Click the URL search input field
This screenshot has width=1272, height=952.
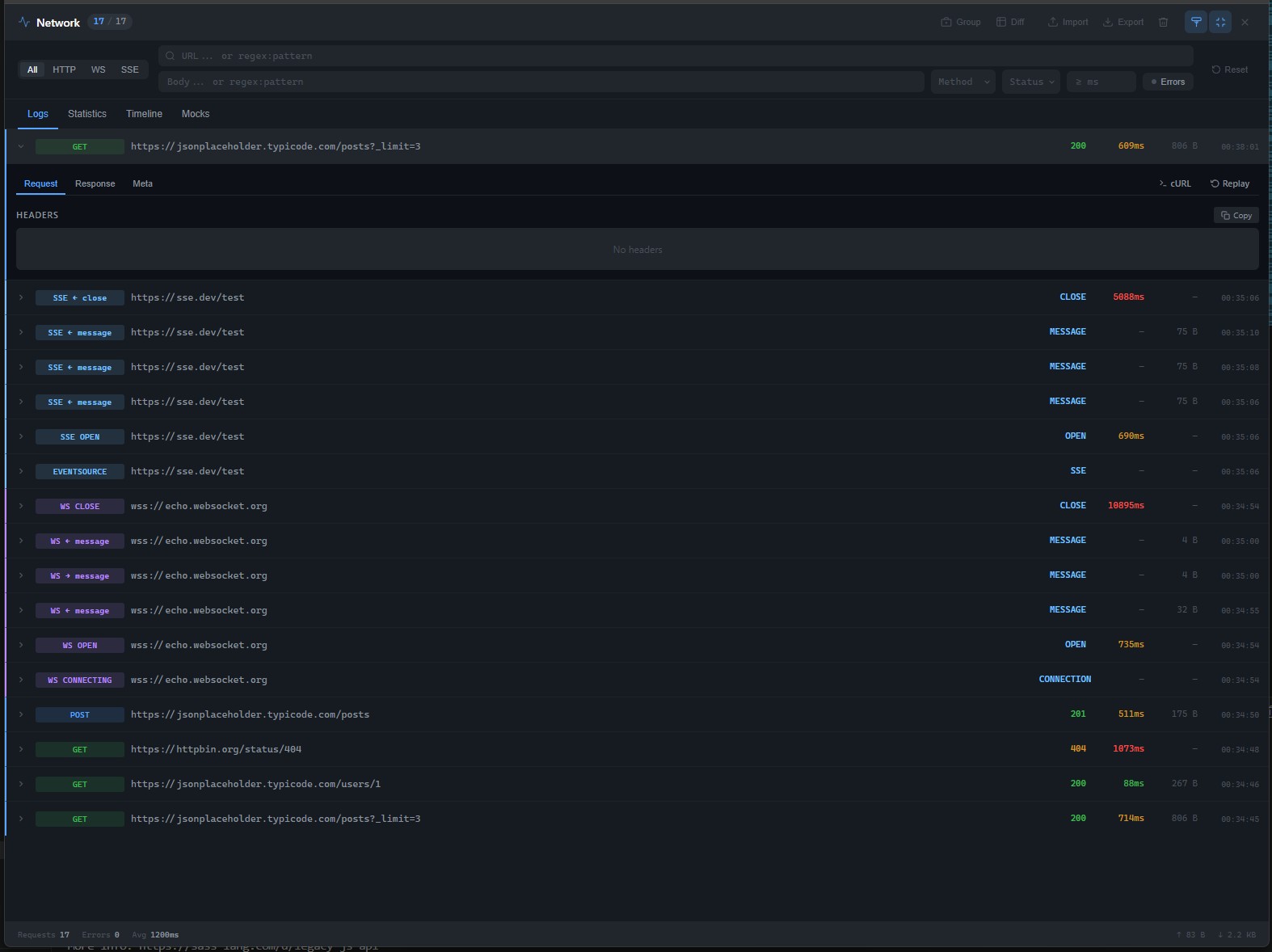pyautogui.click(x=676, y=56)
